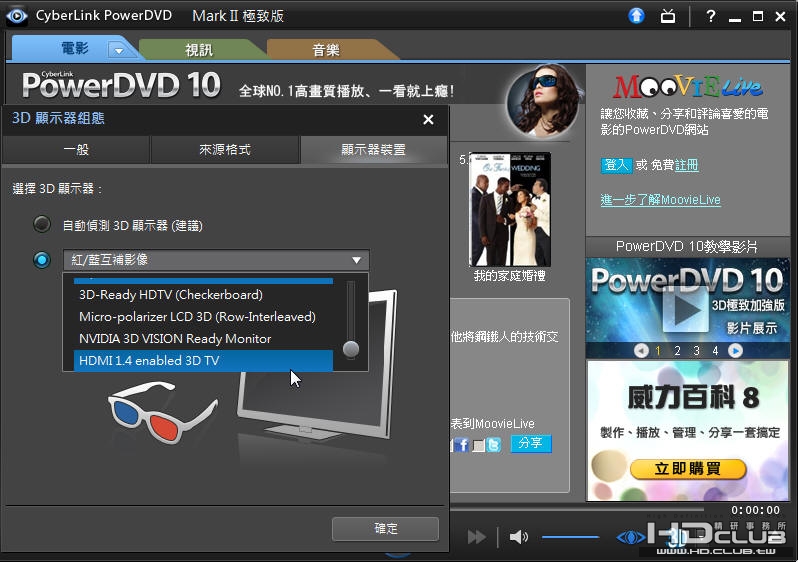Switch to the 視訊 tab

pos(199,50)
